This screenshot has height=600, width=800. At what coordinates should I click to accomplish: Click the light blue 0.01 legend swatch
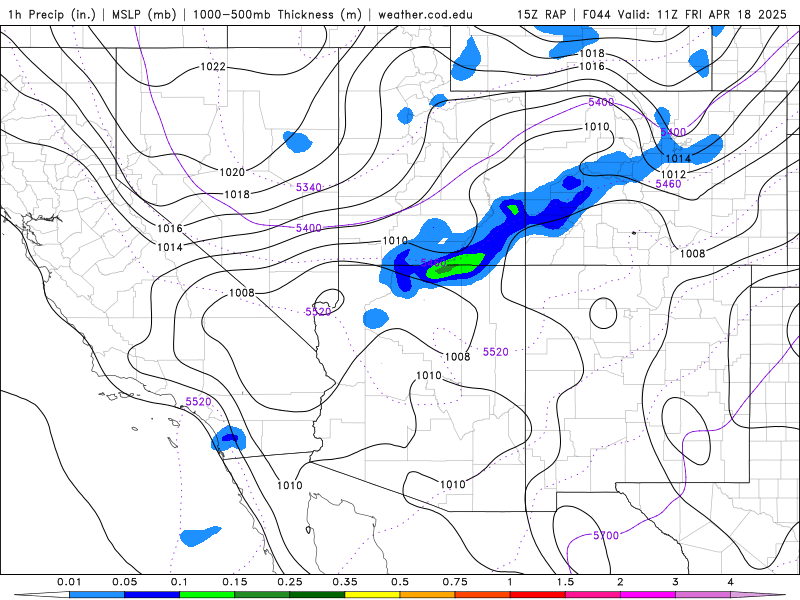[x=97, y=595]
